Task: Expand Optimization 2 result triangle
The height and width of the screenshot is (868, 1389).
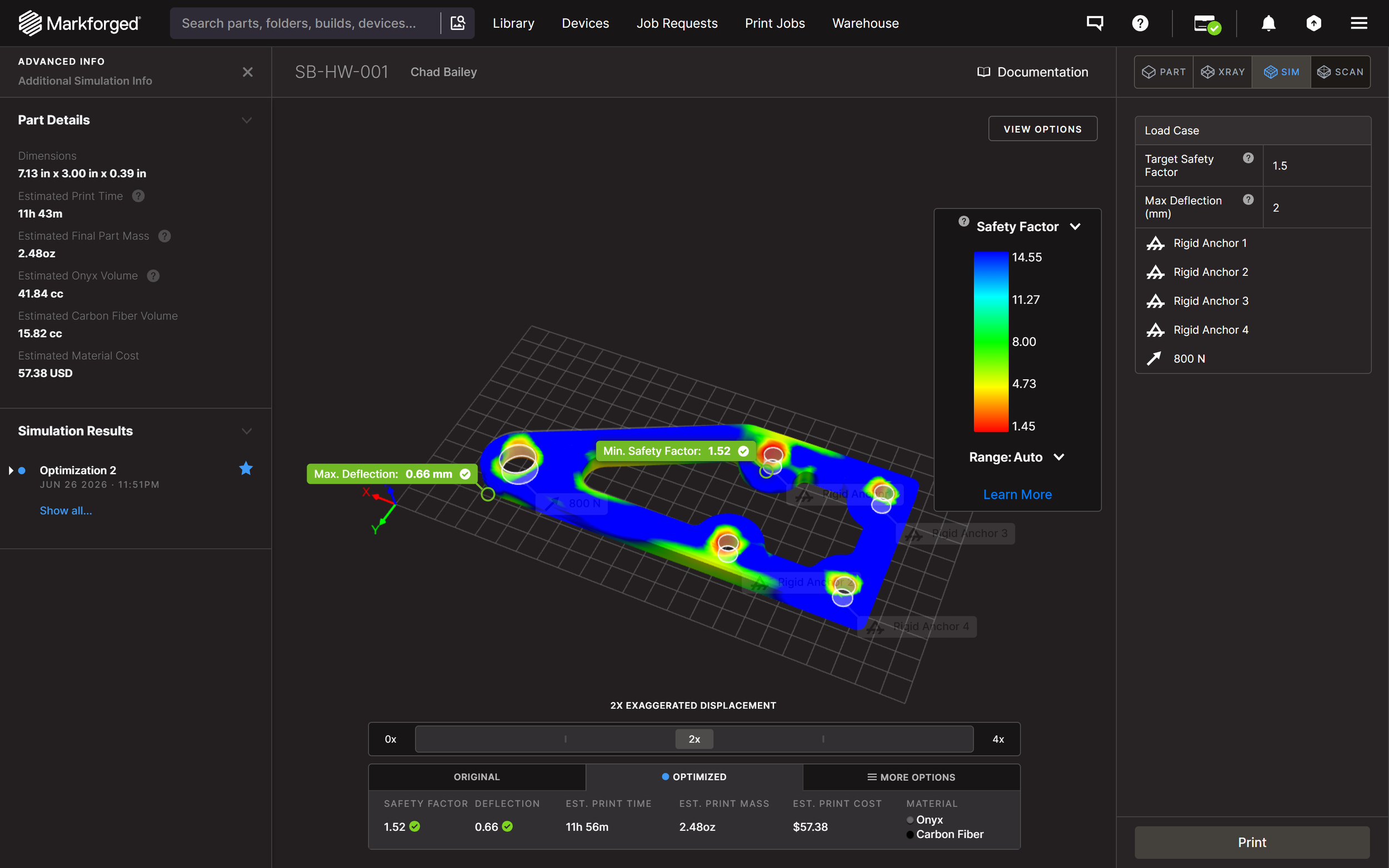Action: (x=11, y=470)
